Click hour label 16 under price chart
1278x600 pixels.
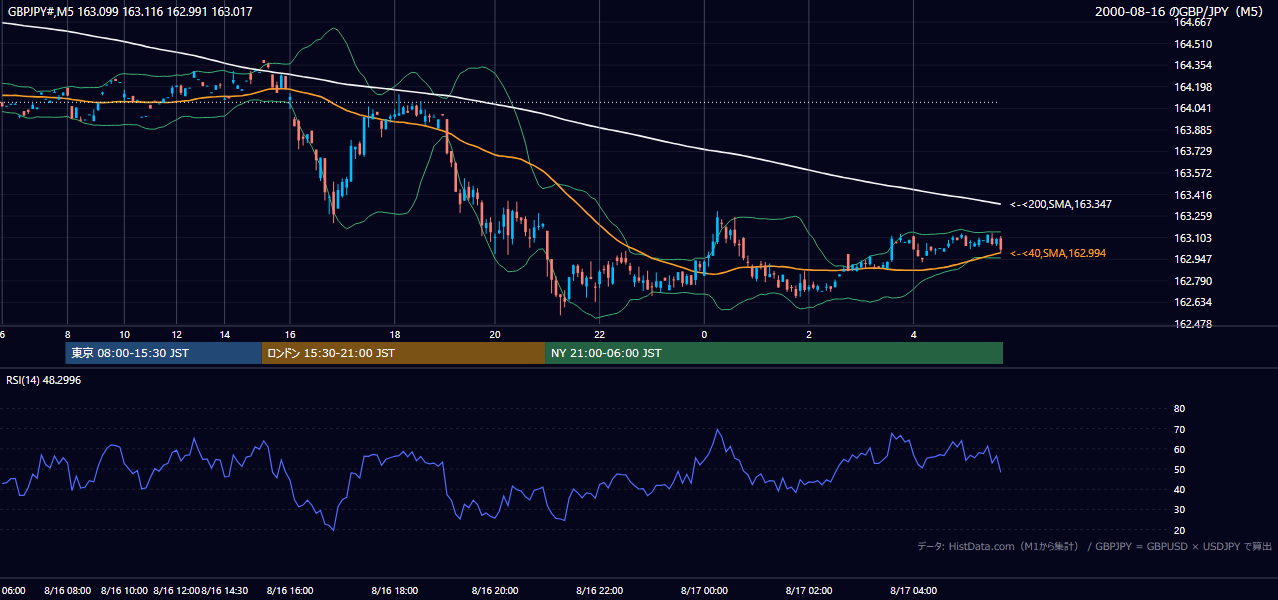click(x=290, y=334)
